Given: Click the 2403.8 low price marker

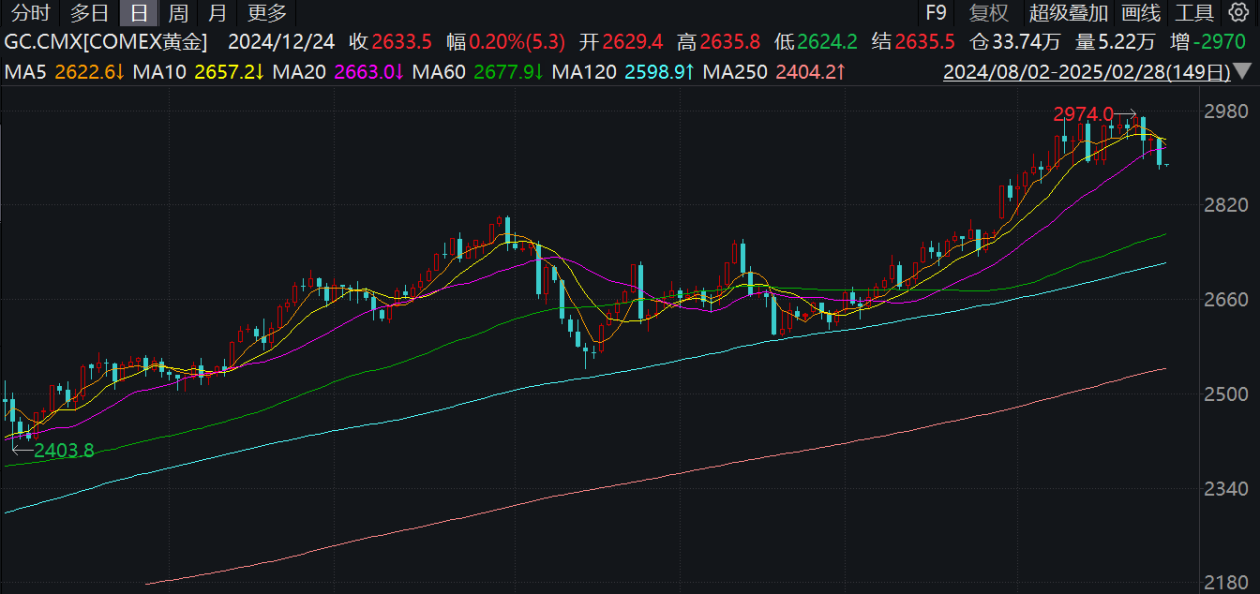Looking at the screenshot, I should pos(64,450).
